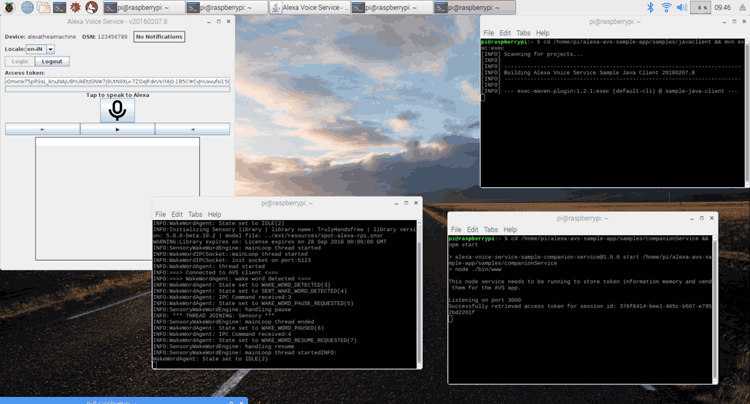This screenshot has width=750, height=404.
Task: Open the Locale en-IN dropdown
Action: 50,49
